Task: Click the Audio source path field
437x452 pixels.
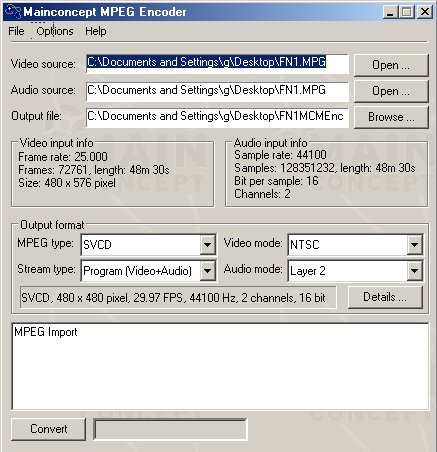Action: pyautogui.click(x=217, y=91)
